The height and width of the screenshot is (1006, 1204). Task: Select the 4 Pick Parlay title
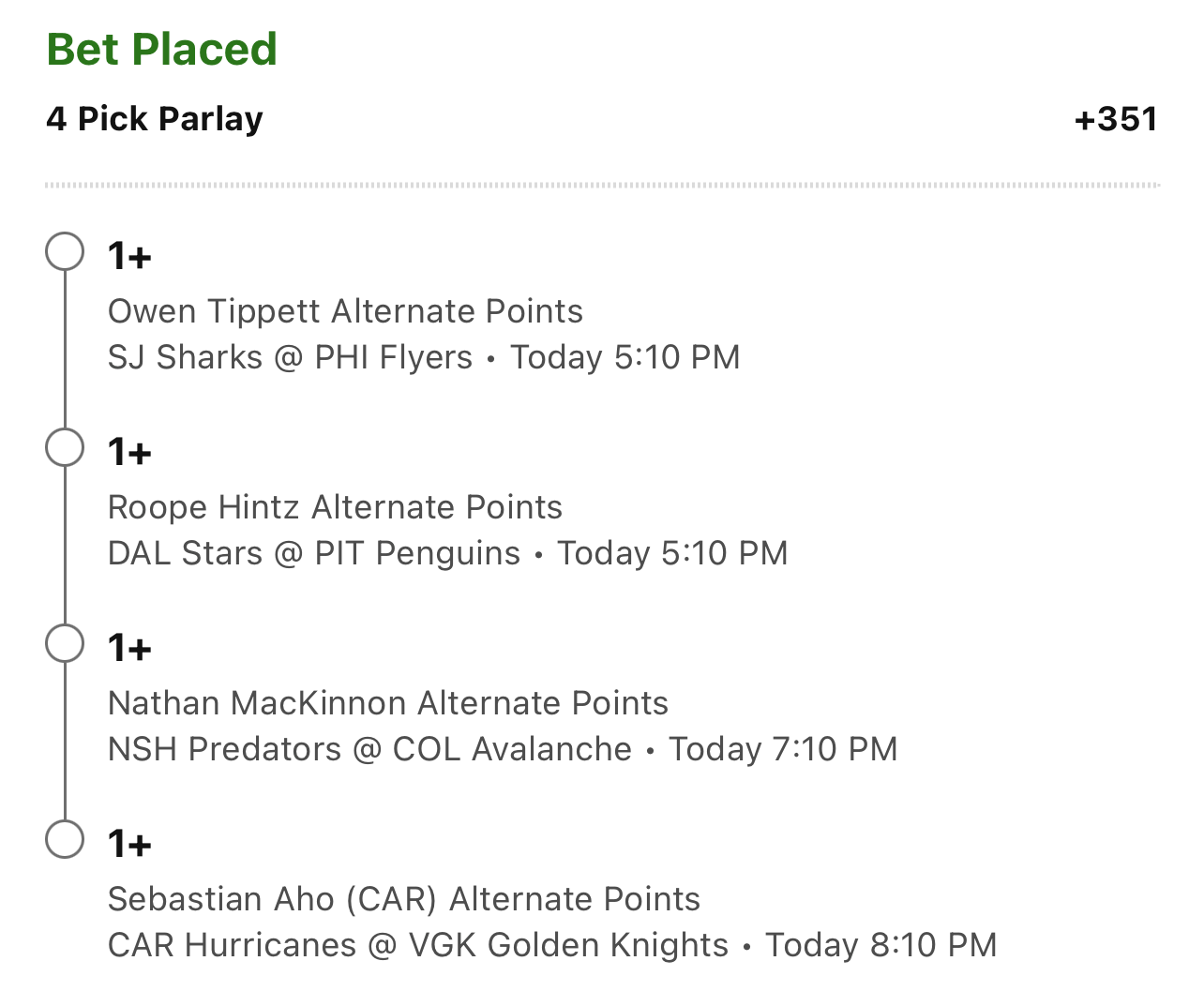(x=155, y=119)
